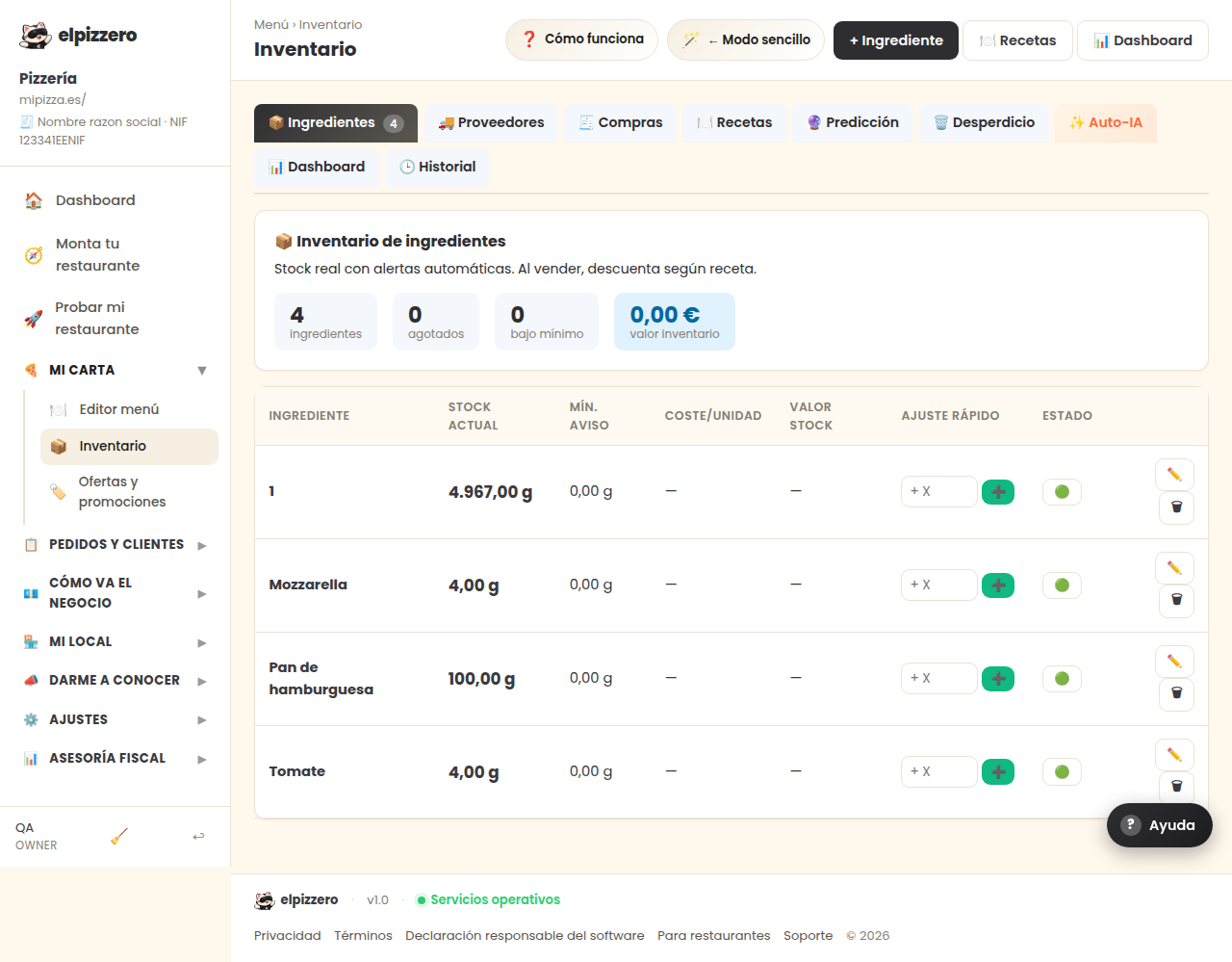The height and width of the screenshot is (962, 1232).
Task: Toggle the estado indicator for Tomate
Action: pyautogui.click(x=1062, y=772)
